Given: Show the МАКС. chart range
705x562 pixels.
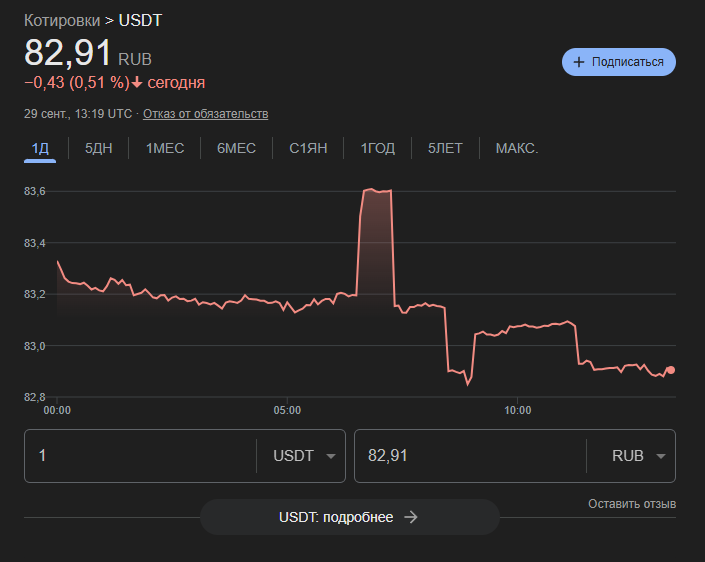Looking at the screenshot, I should (x=517, y=148).
